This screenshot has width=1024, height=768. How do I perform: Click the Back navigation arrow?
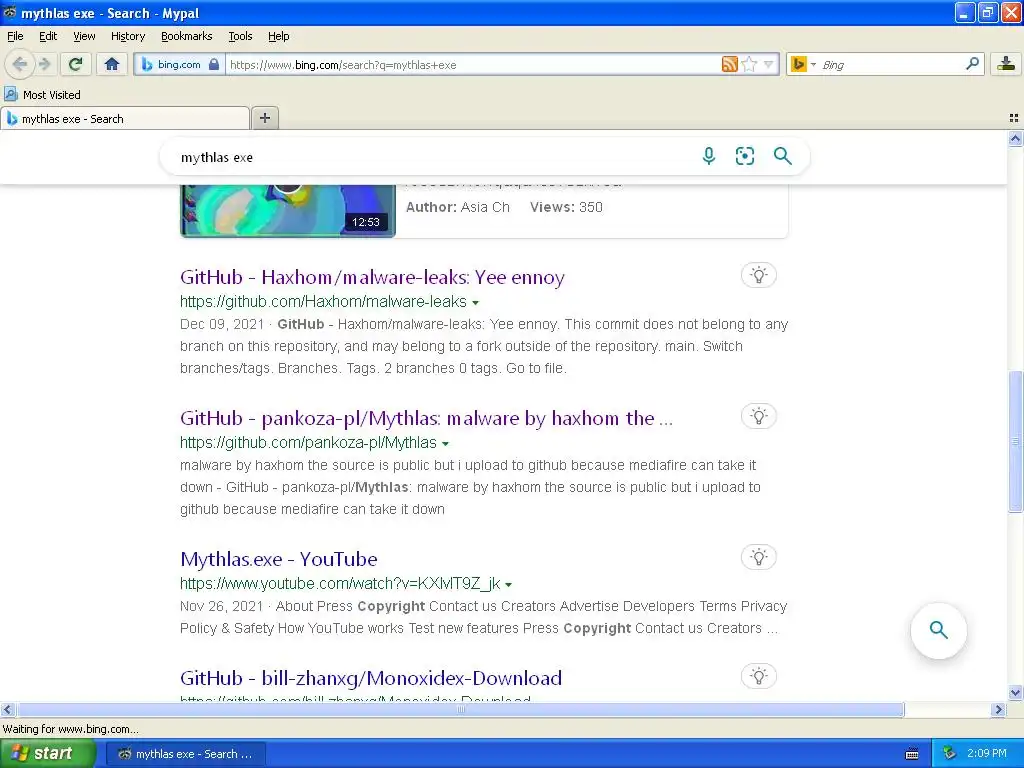click(x=20, y=64)
